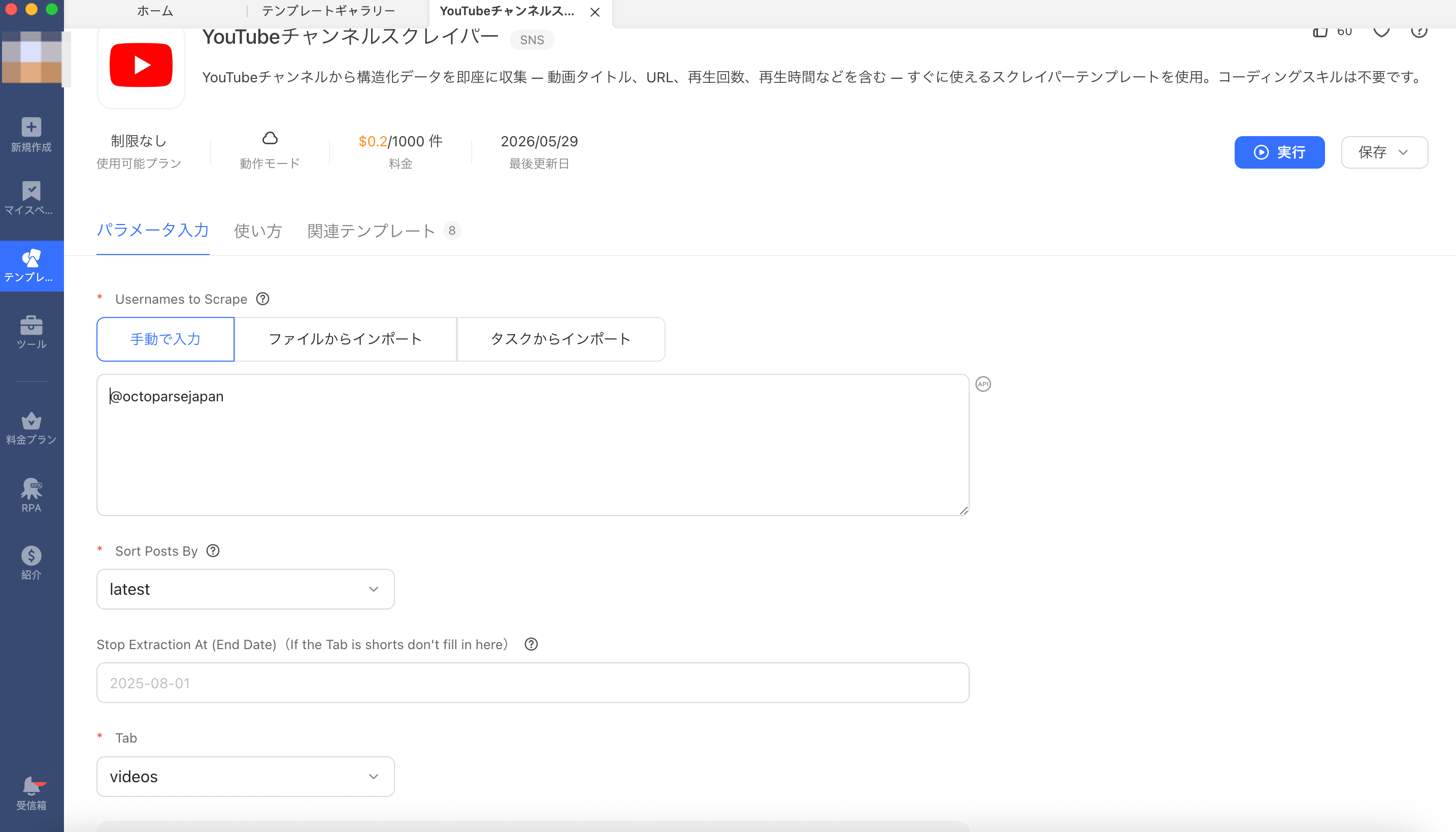Click the 実行 run button
1456x832 pixels.
point(1279,152)
